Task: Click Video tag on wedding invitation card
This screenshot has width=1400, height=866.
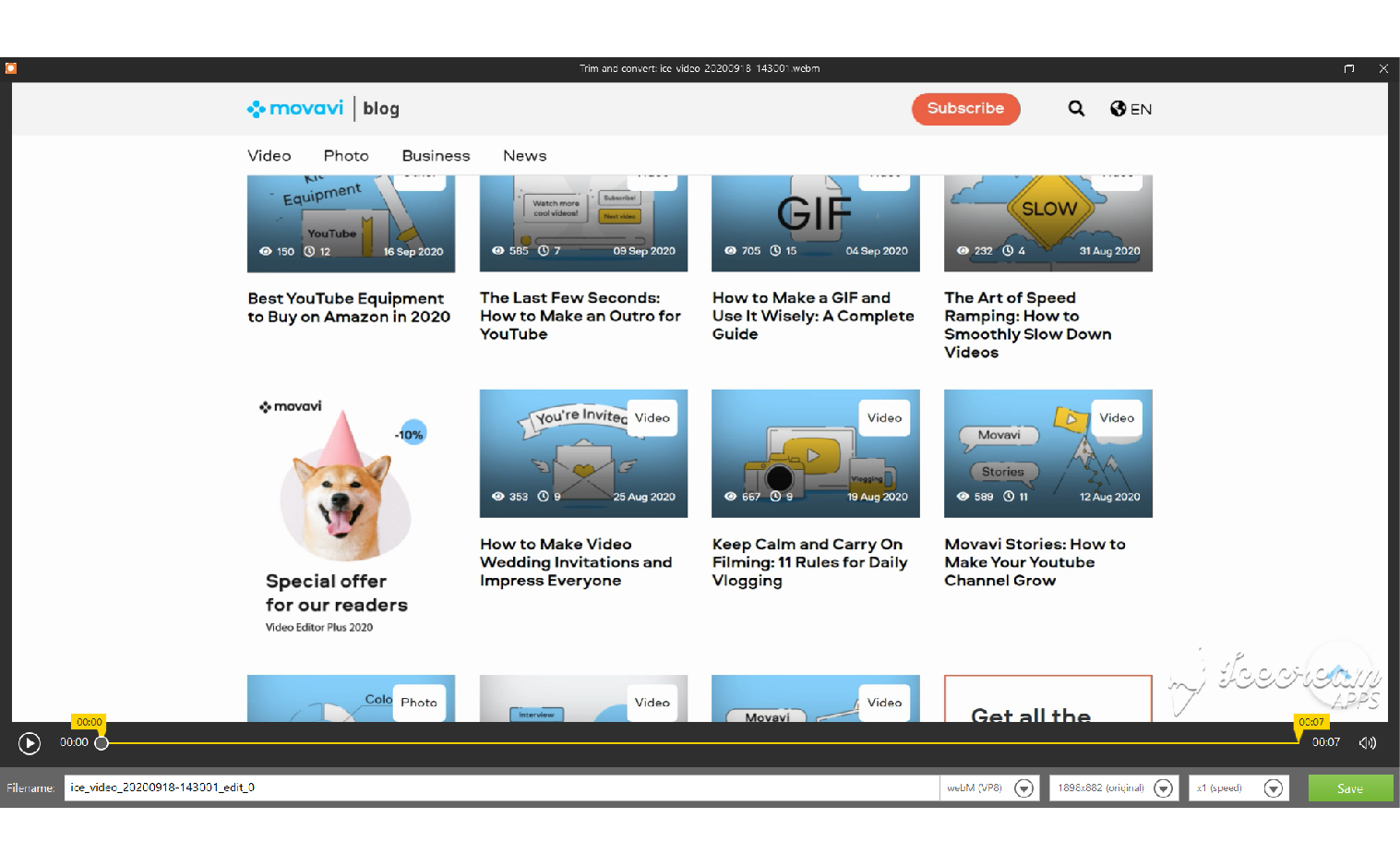Action: coord(652,417)
